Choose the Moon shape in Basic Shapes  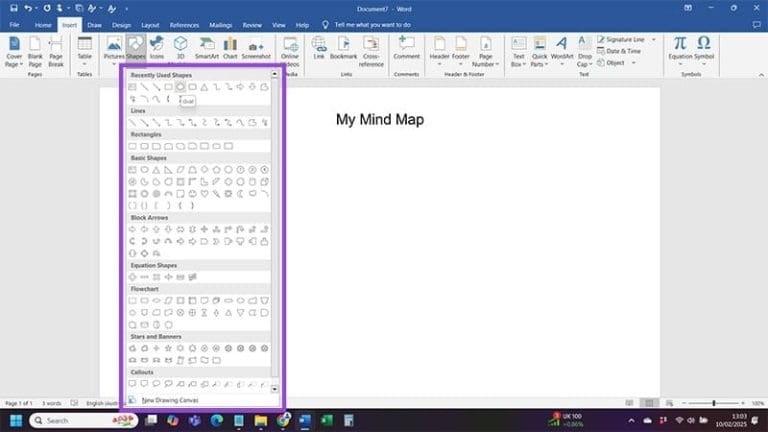240,194
